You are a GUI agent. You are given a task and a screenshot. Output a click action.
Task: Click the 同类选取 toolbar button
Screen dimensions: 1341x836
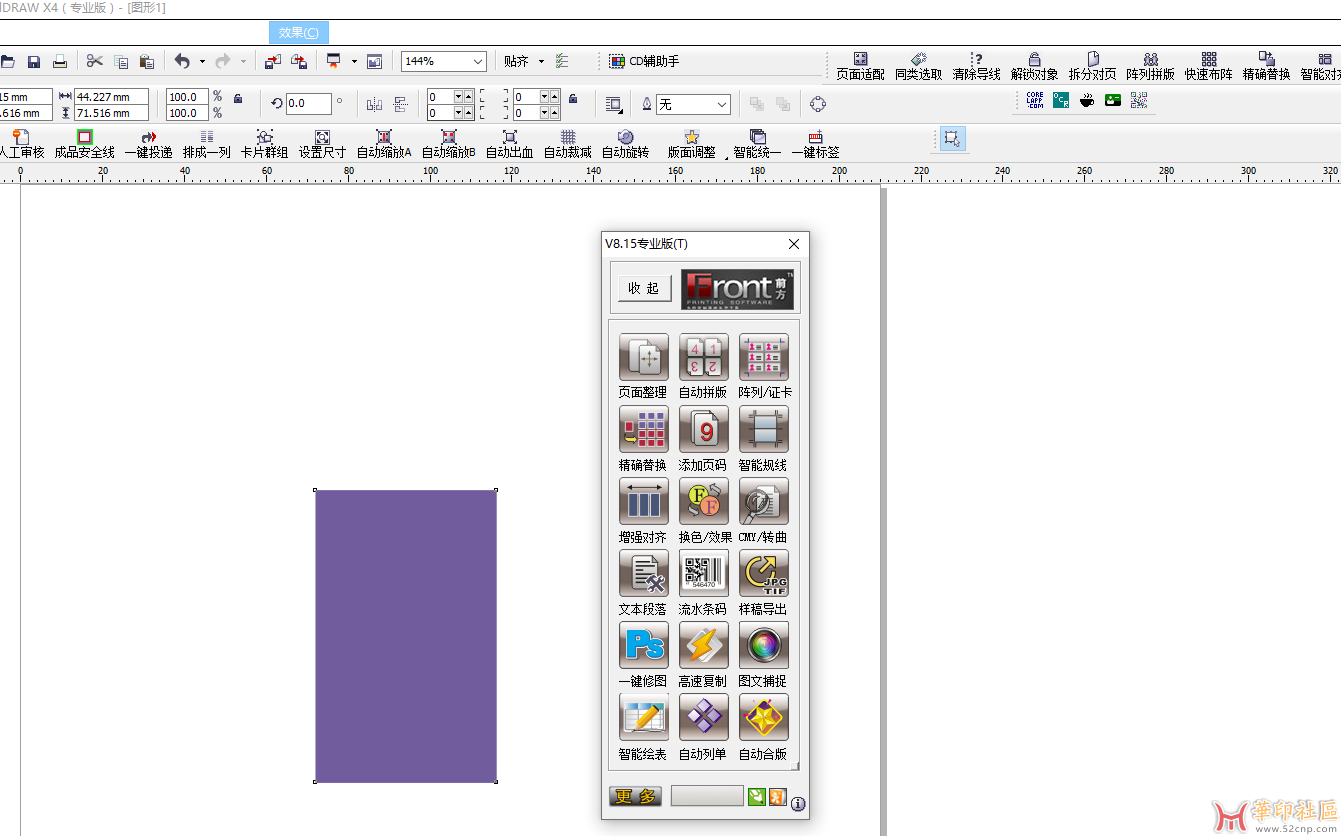tap(918, 66)
